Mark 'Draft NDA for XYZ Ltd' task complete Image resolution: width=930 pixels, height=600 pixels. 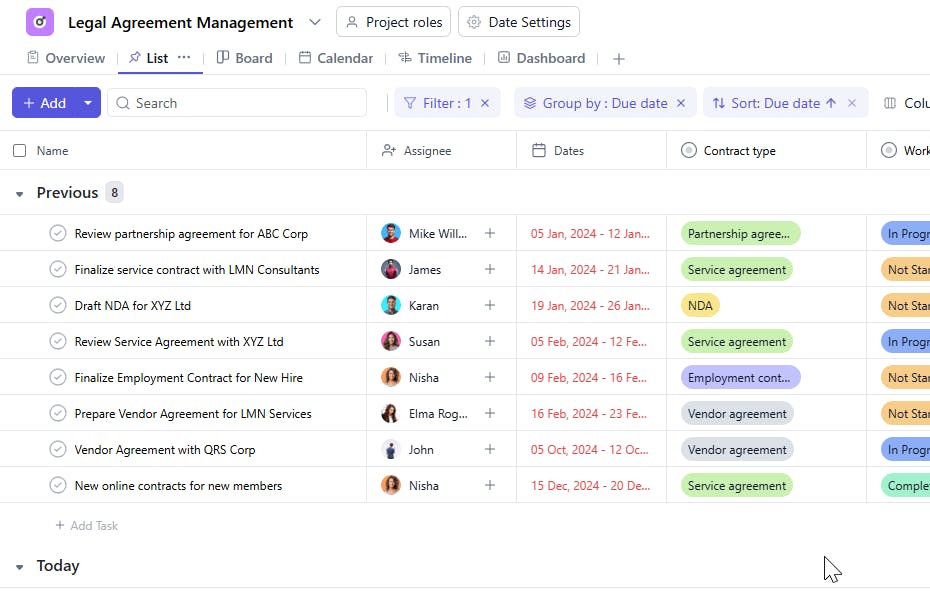[58, 306]
